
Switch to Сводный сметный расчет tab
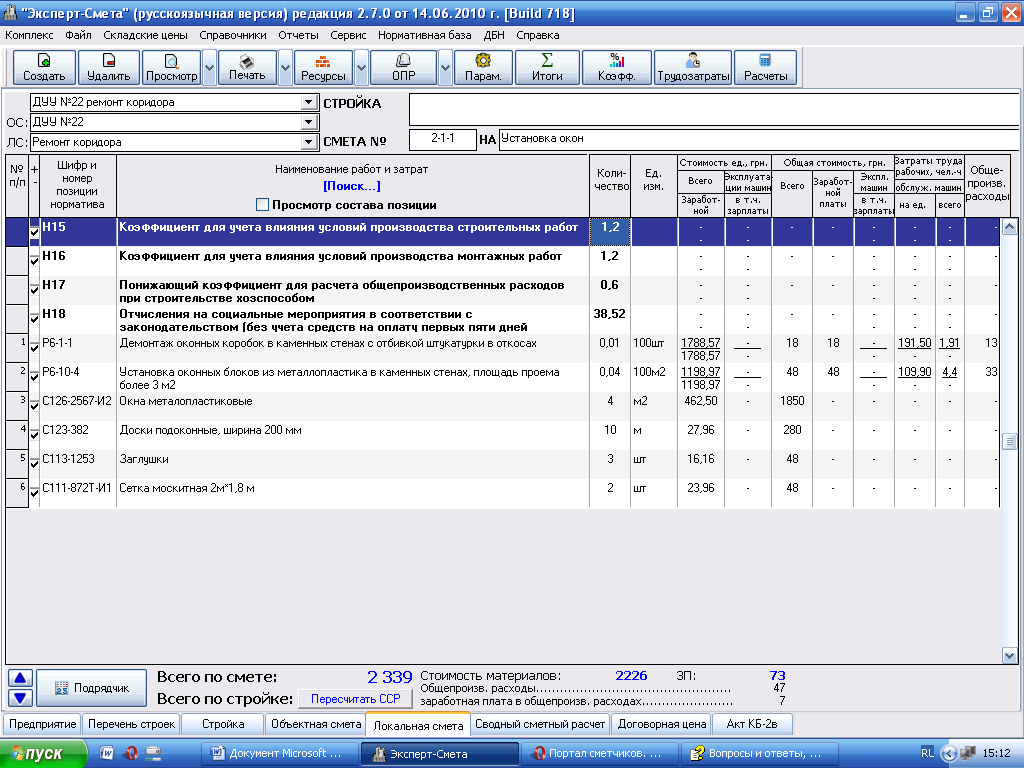tap(540, 724)
